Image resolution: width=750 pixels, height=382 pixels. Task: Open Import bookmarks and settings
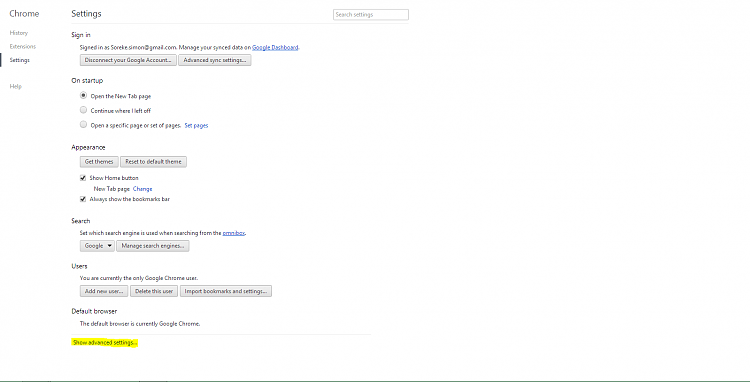point(226,291)
